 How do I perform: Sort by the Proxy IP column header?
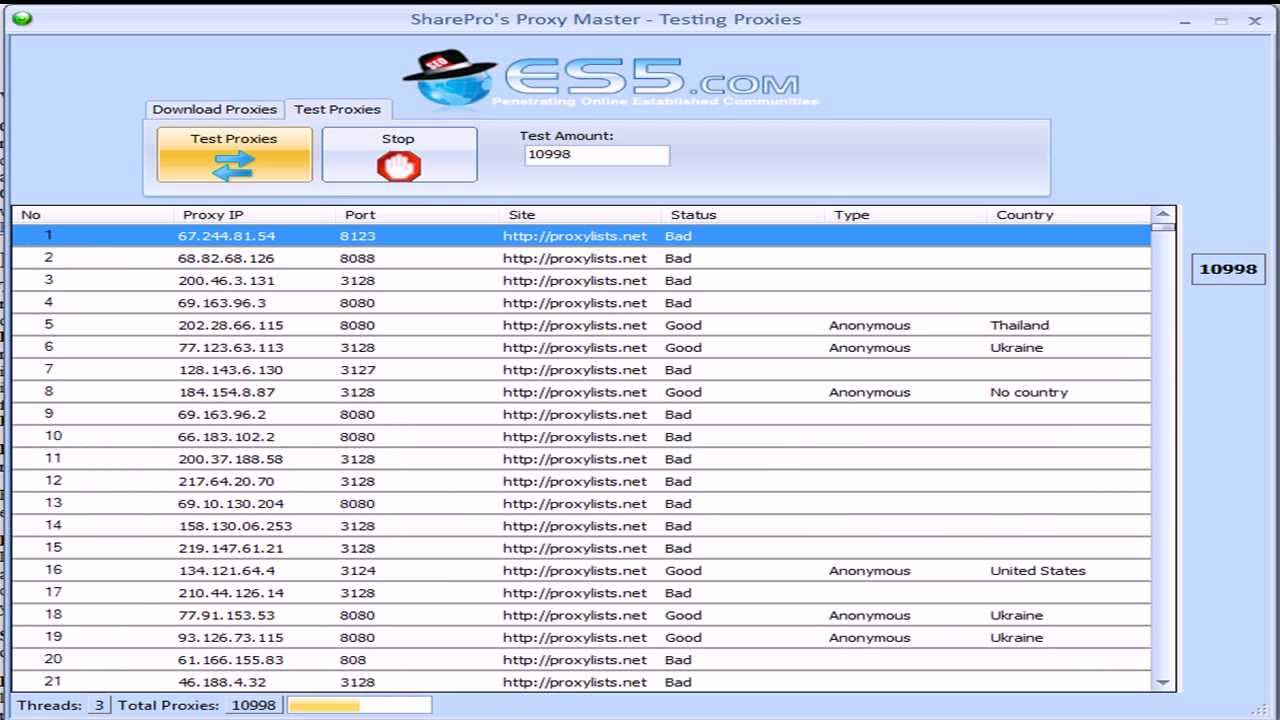tap(255, 215)
